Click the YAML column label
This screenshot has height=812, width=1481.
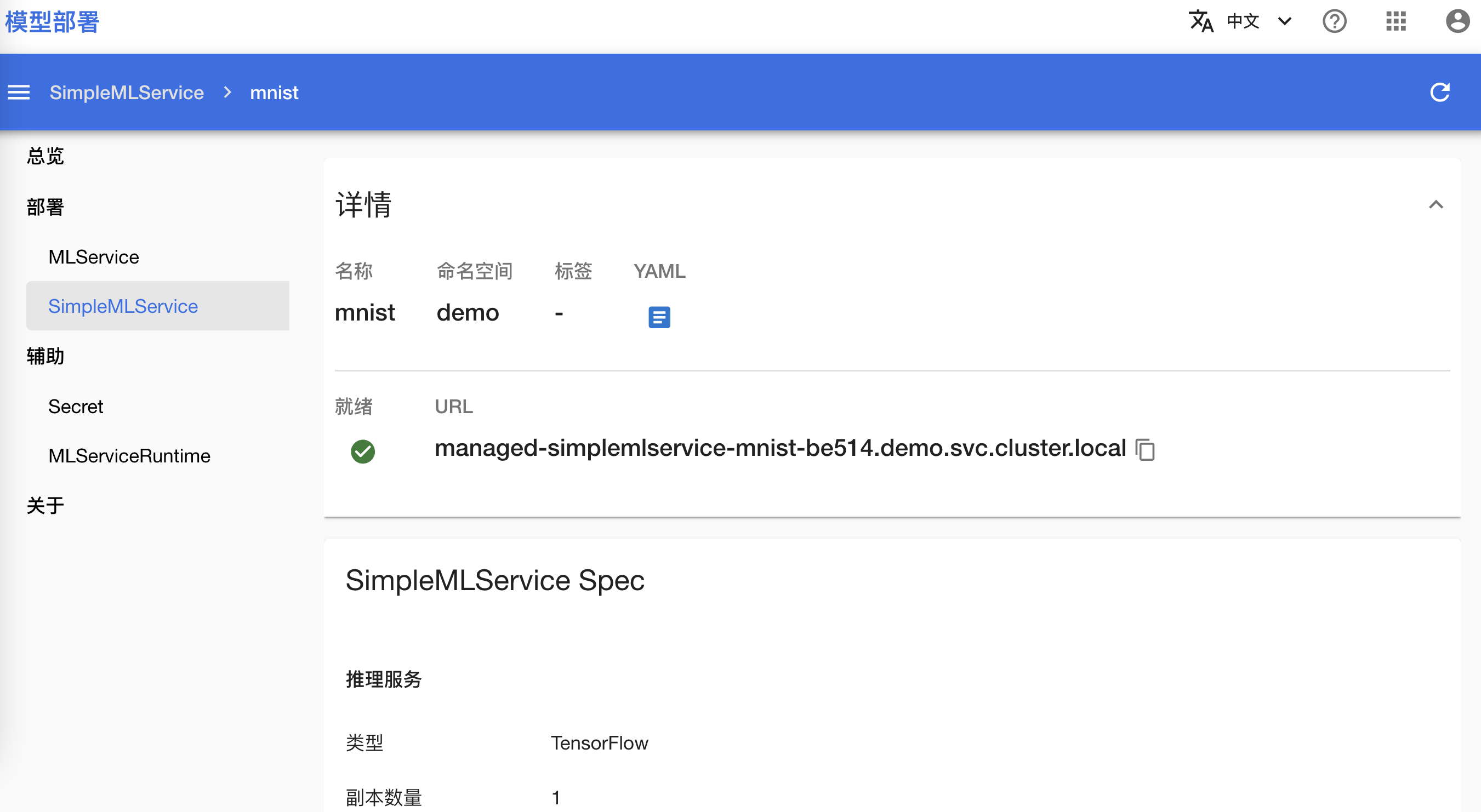click(x=659, y=271)
